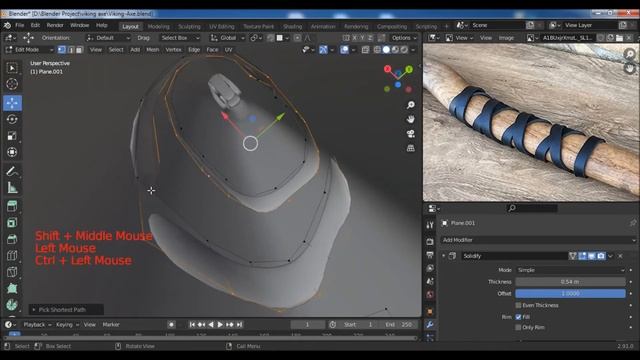Enable the Only Rim checkbox
The image size is (640, 360).
click(518, 327)
